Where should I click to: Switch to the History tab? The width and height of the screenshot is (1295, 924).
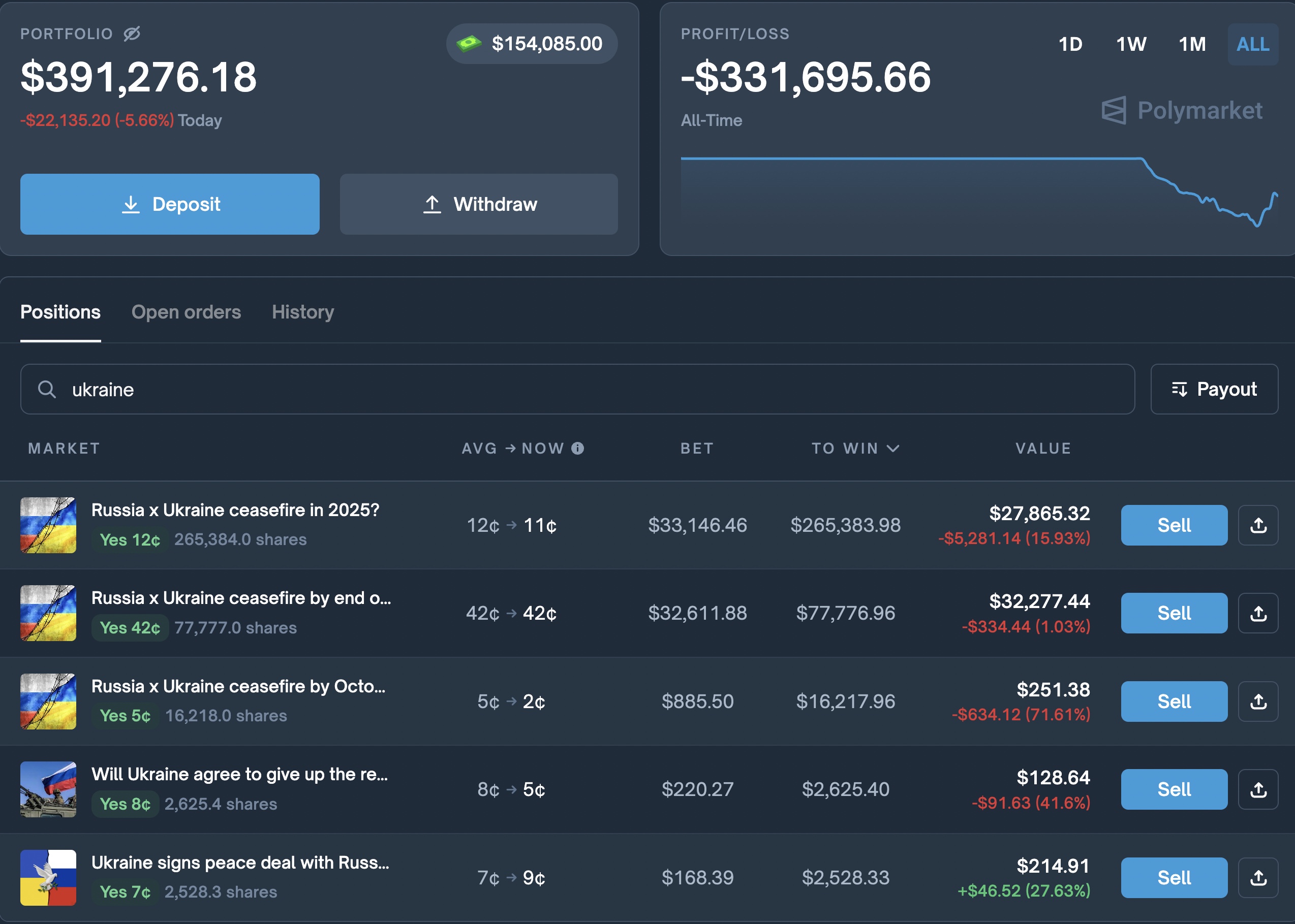click(x=303, y=312)
